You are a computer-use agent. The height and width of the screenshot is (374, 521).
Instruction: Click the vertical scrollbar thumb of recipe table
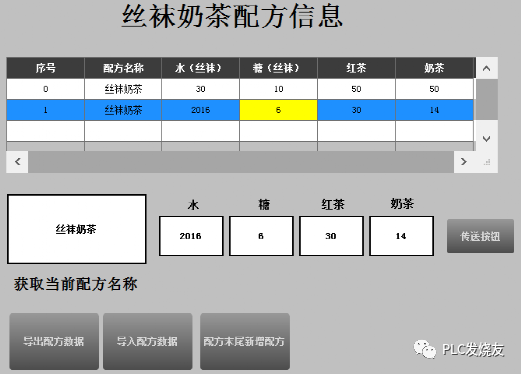487,99
